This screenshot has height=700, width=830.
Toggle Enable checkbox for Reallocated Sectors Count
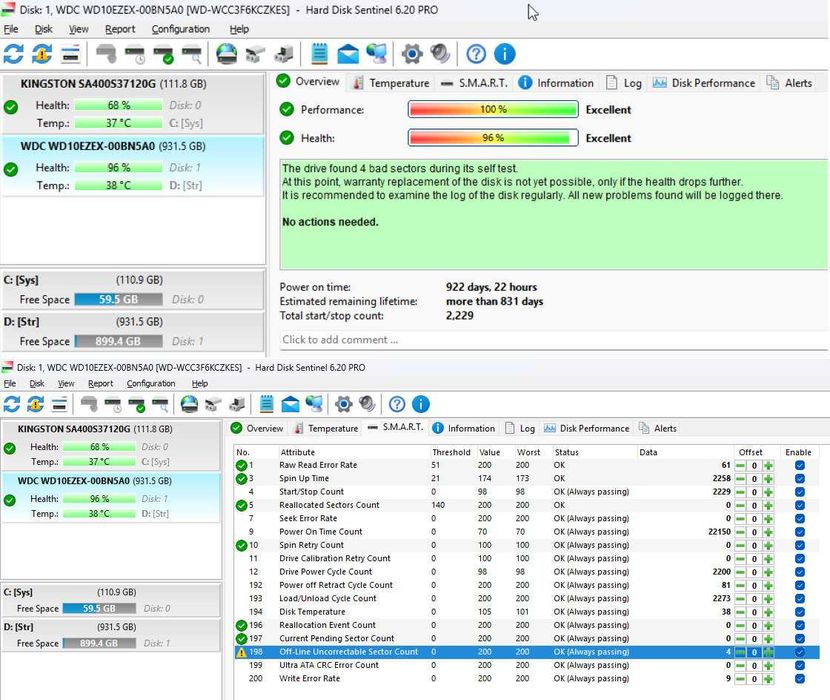click(799, 505)
